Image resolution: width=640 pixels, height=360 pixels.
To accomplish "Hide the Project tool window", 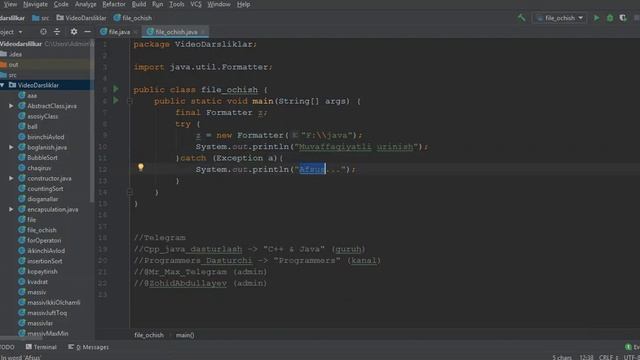I will click(x=87, y=31).
